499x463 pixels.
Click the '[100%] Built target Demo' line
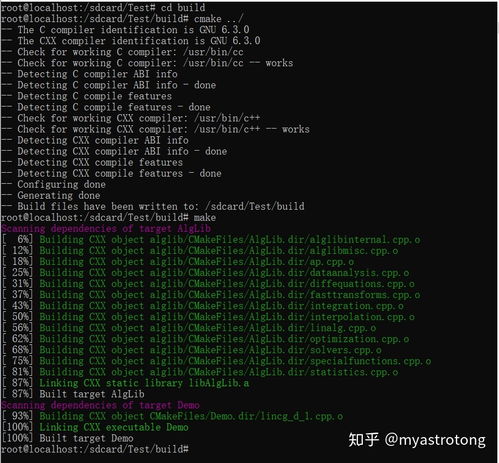tap(67, 438)
